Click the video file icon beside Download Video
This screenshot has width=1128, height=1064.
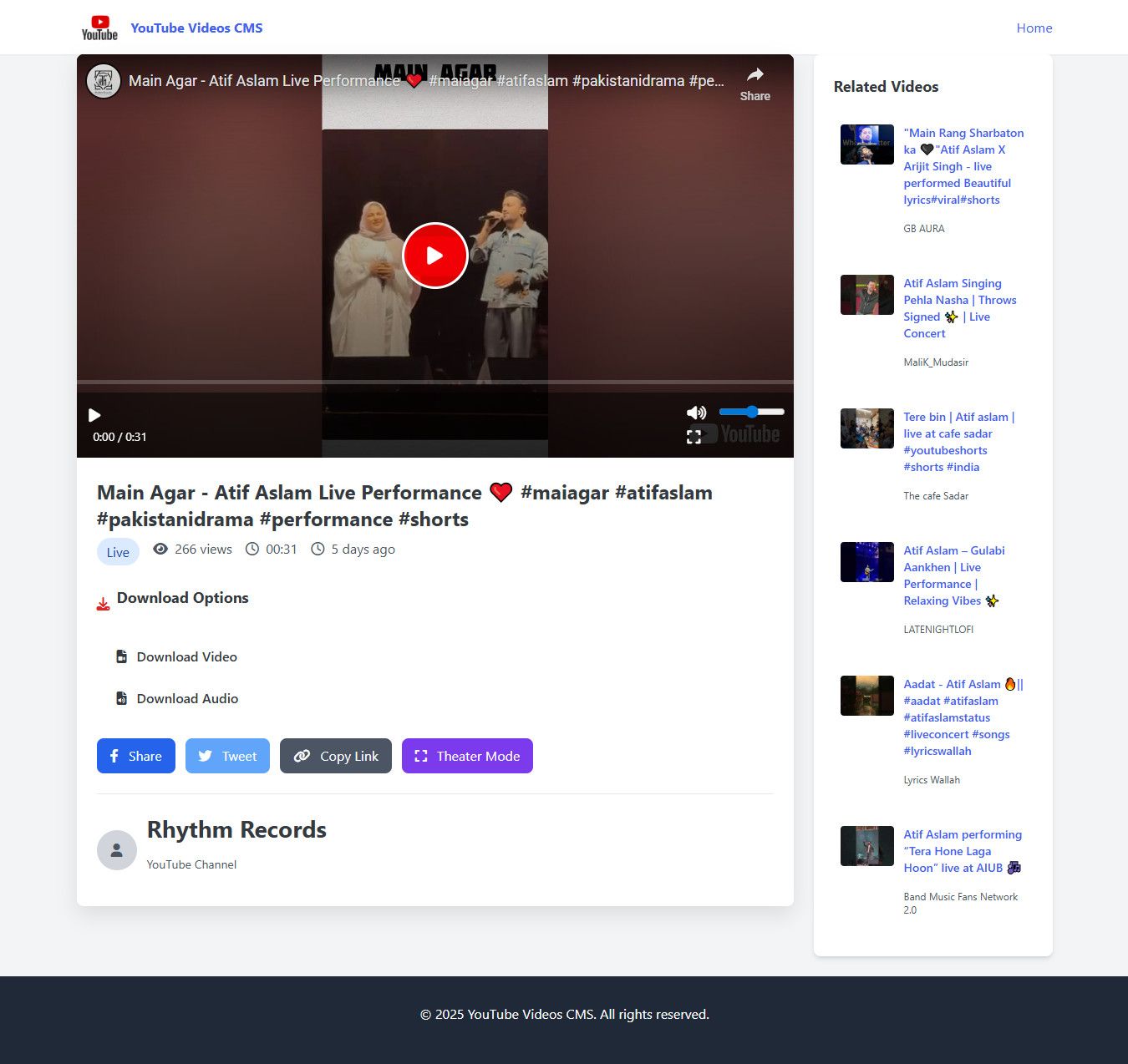[x=121, y=656]
